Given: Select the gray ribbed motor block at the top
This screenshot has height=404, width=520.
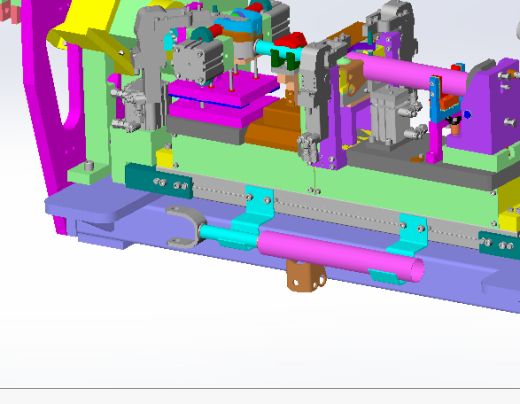Looking at the screenshot, I should (x=198, y=61).
